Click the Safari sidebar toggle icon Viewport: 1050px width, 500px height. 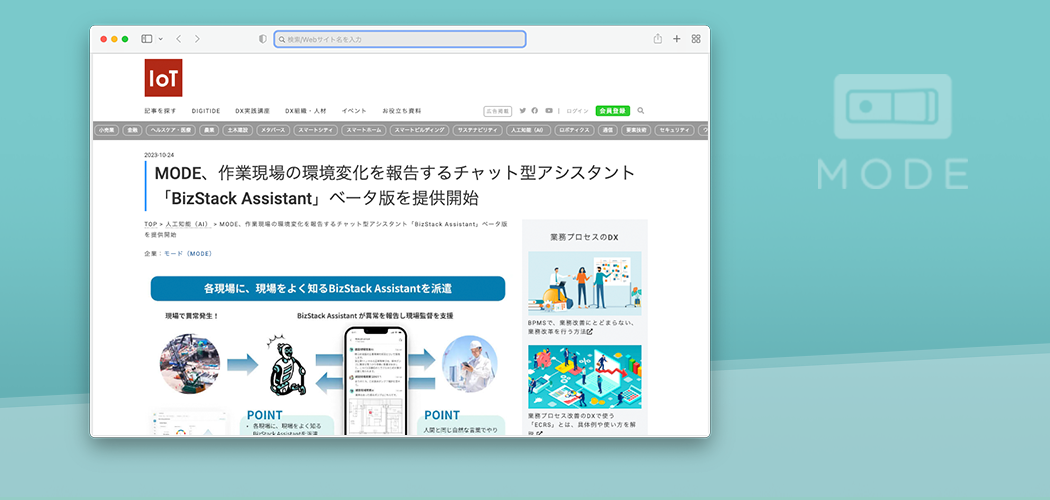point(146,39)
